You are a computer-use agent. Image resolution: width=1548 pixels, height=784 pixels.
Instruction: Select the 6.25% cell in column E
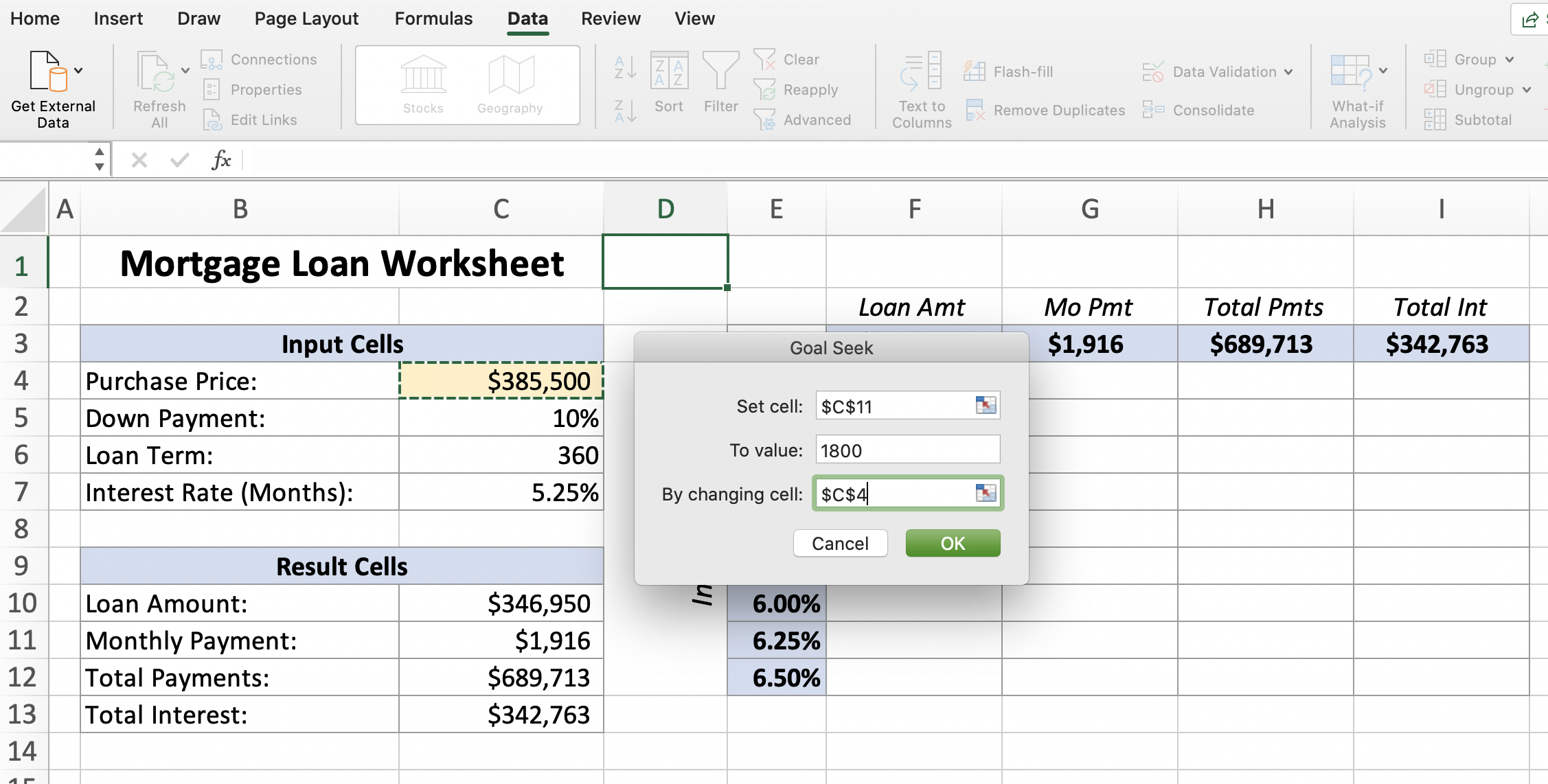click(x=777, y=640)
